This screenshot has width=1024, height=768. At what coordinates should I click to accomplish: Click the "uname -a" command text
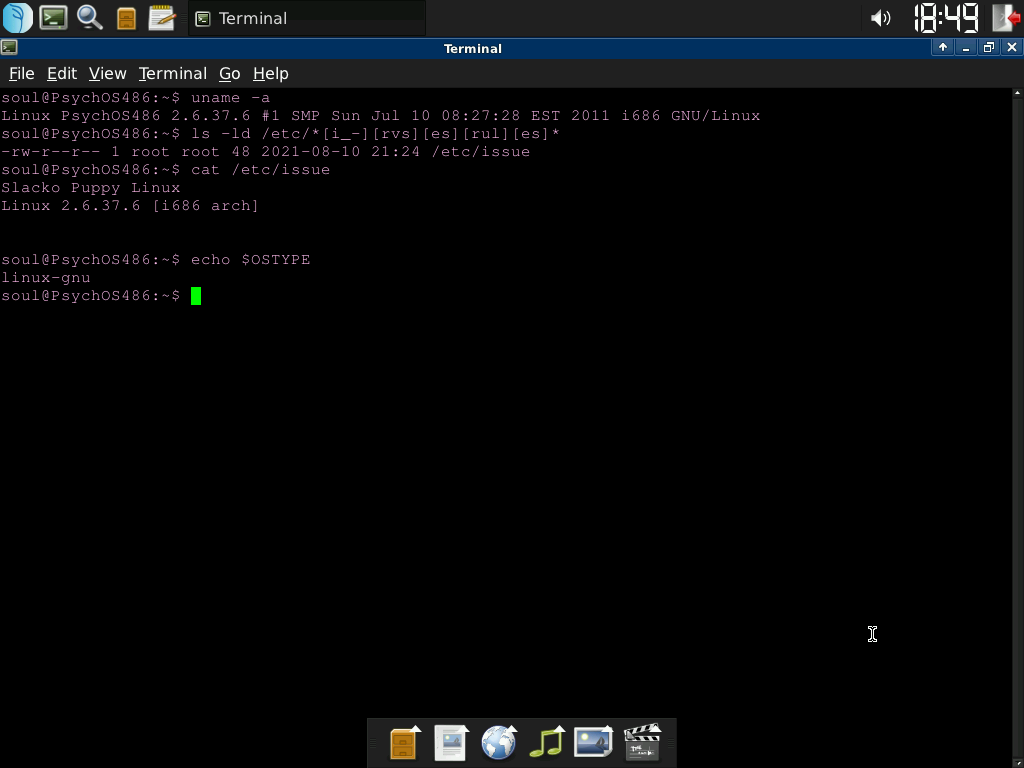230,97
